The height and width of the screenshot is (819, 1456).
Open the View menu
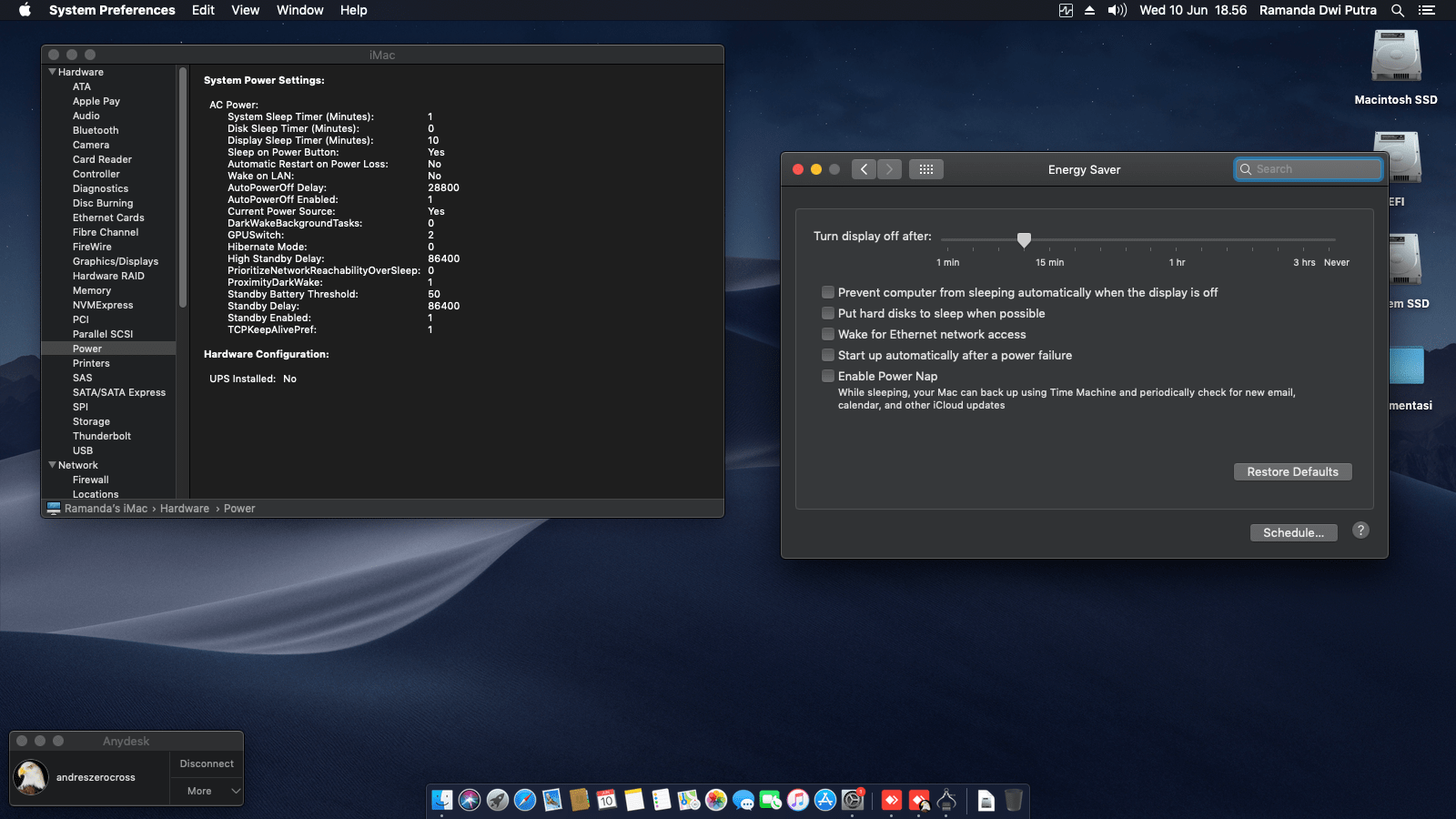[245, 10]
